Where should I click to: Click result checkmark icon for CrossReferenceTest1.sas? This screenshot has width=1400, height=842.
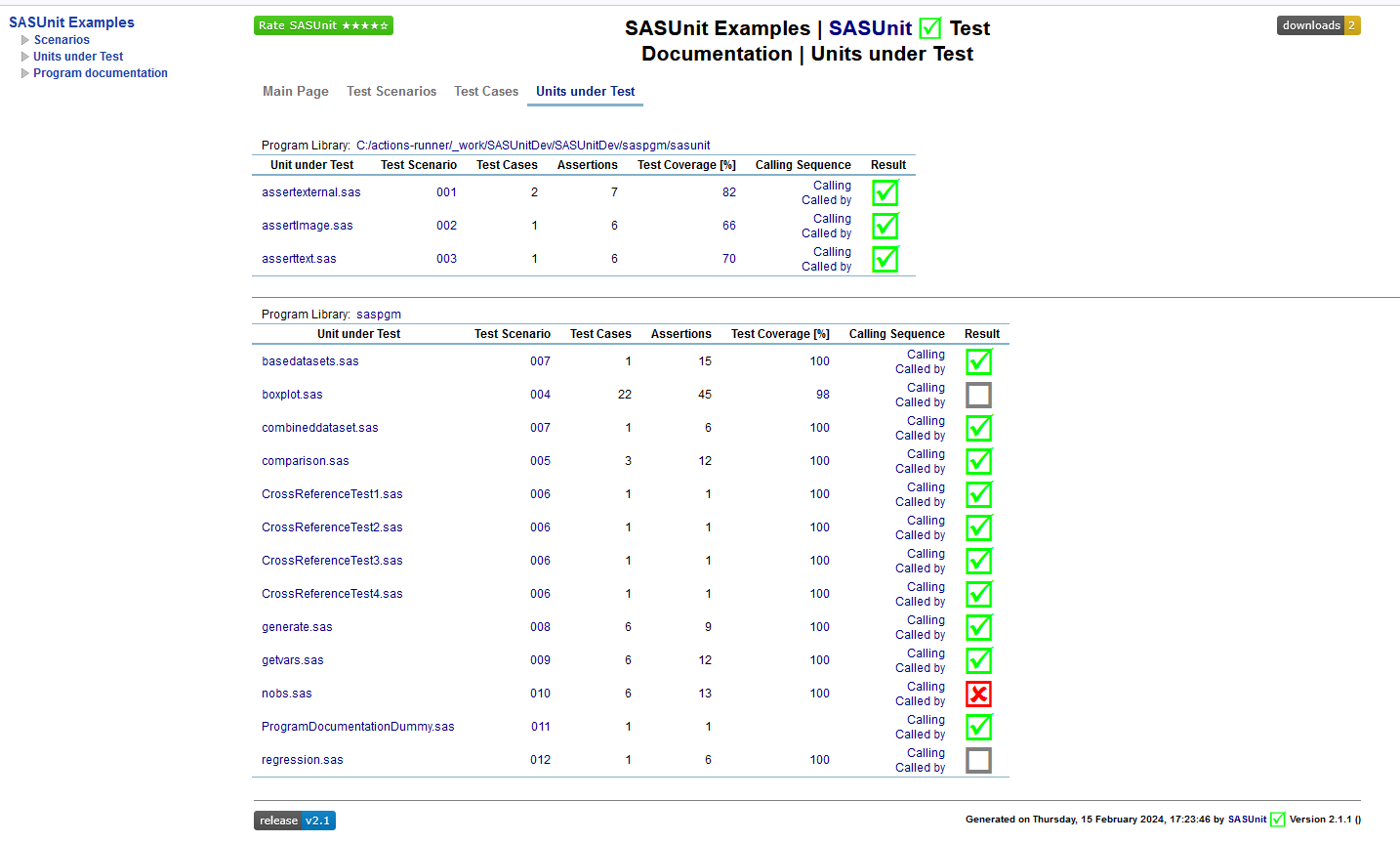point(978,494)
